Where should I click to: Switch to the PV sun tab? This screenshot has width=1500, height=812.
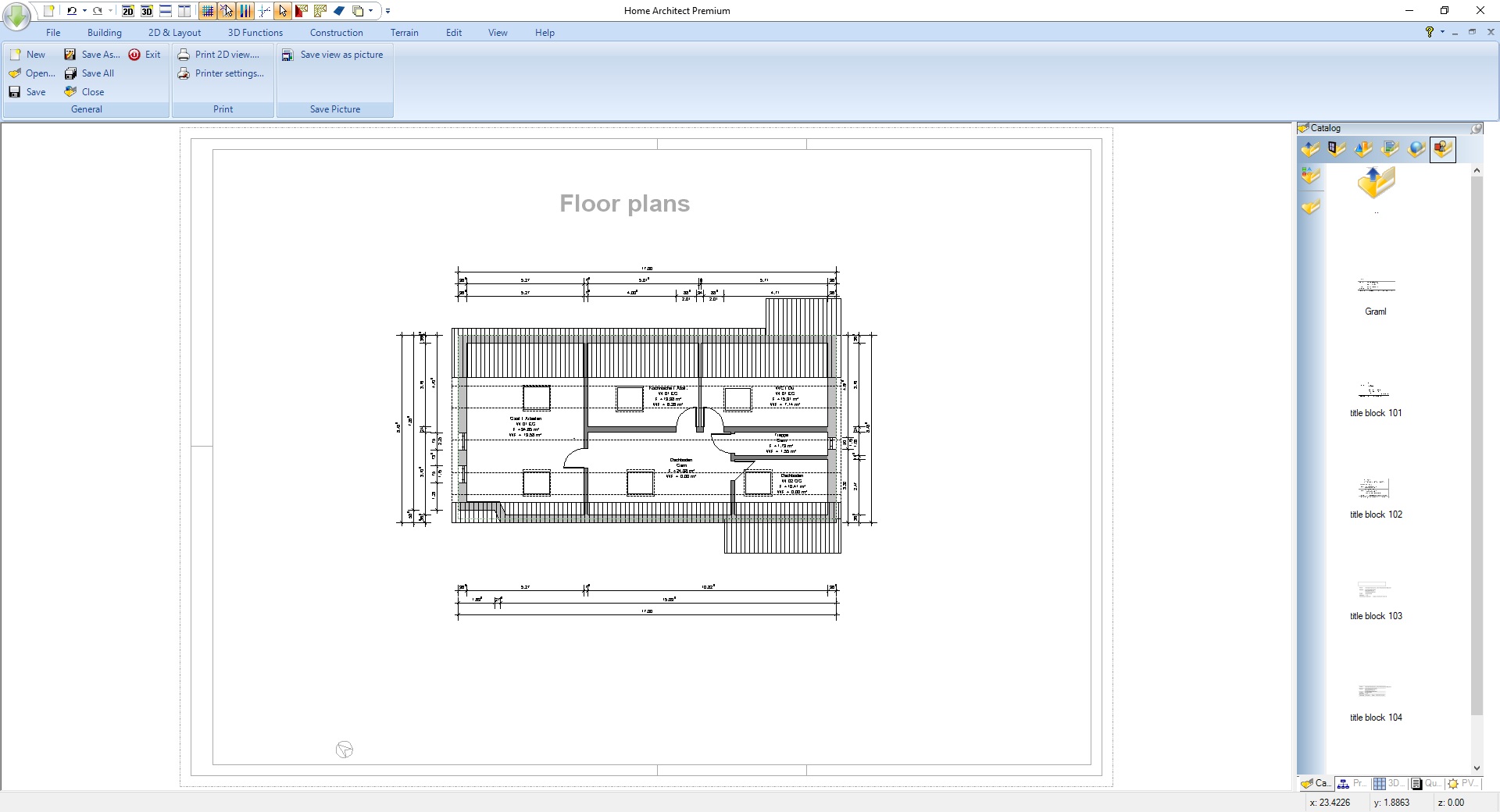click(x=1465, y=783)
